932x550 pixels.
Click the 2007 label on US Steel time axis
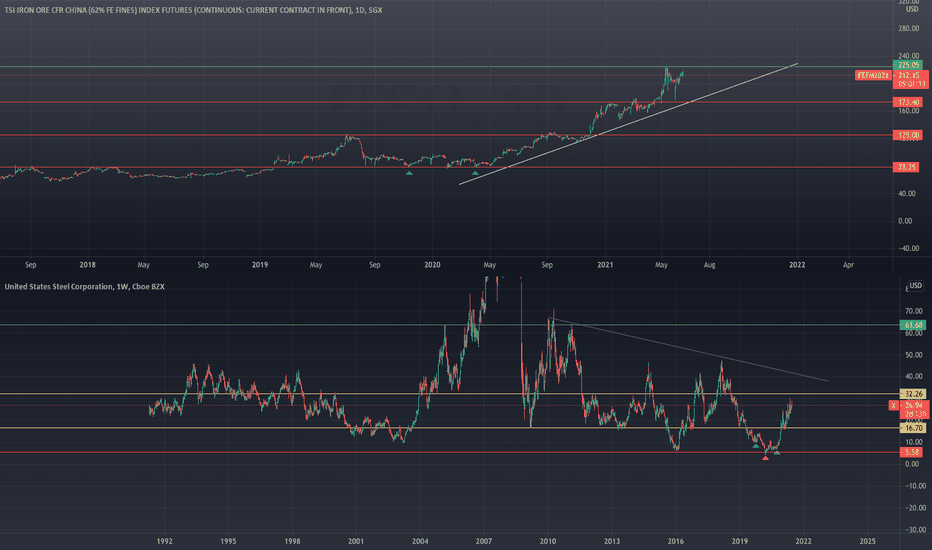[x=484, y=542]
